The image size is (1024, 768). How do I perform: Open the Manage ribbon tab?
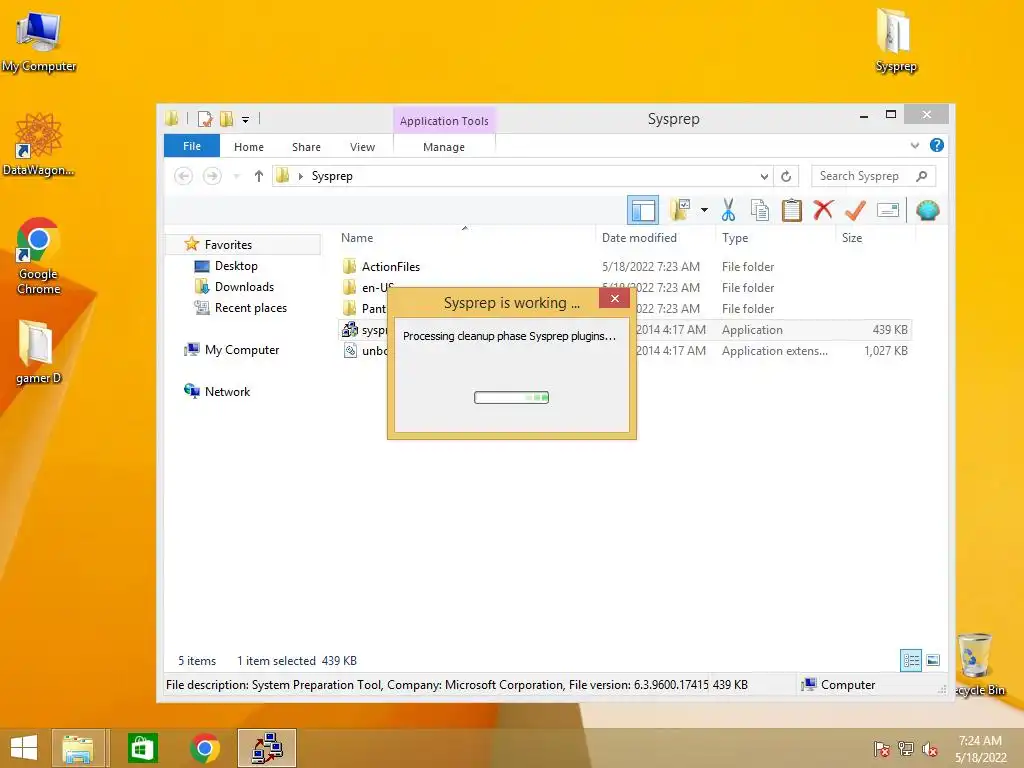(x=444, y=147)
